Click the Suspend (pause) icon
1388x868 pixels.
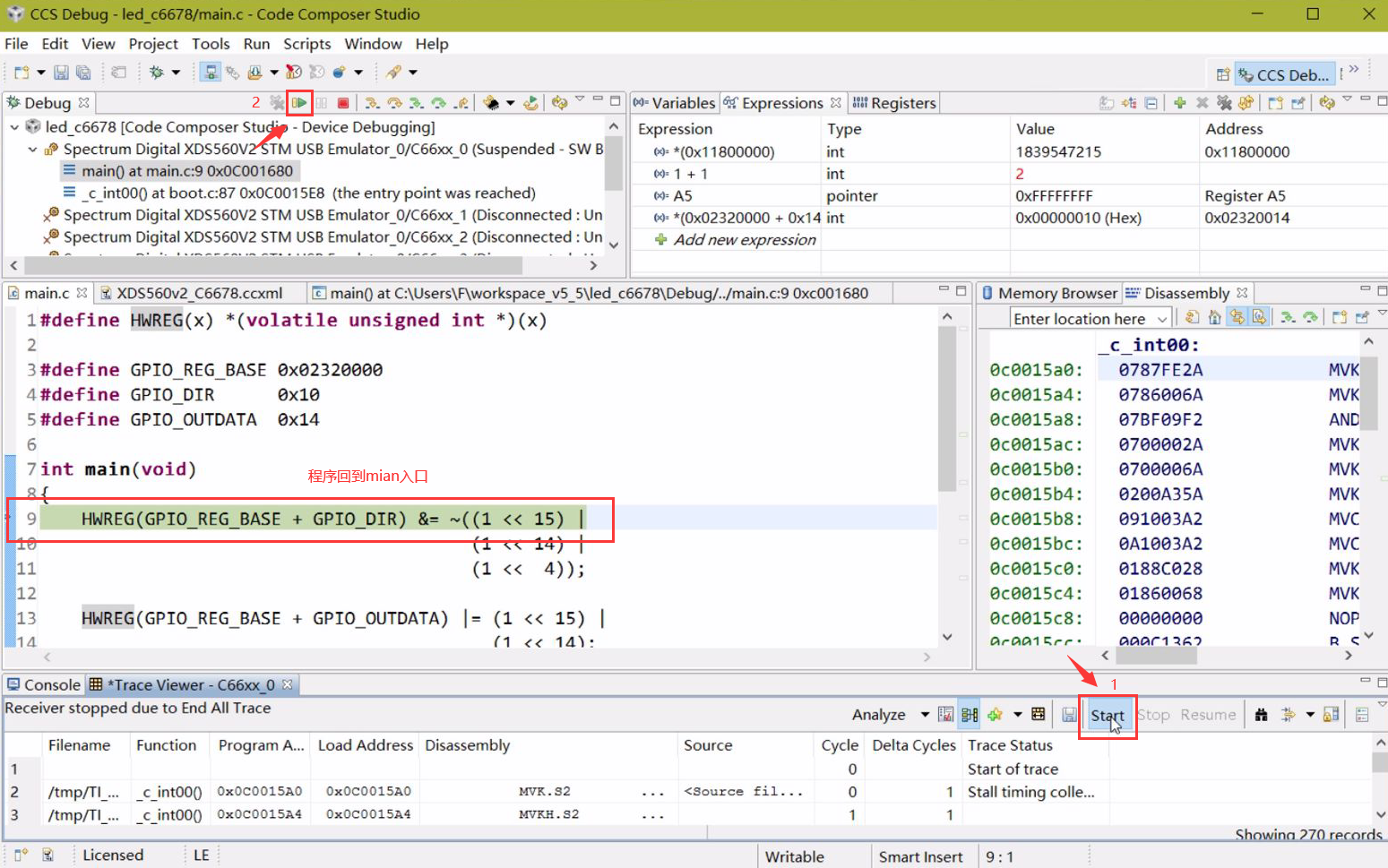[321, 103]
